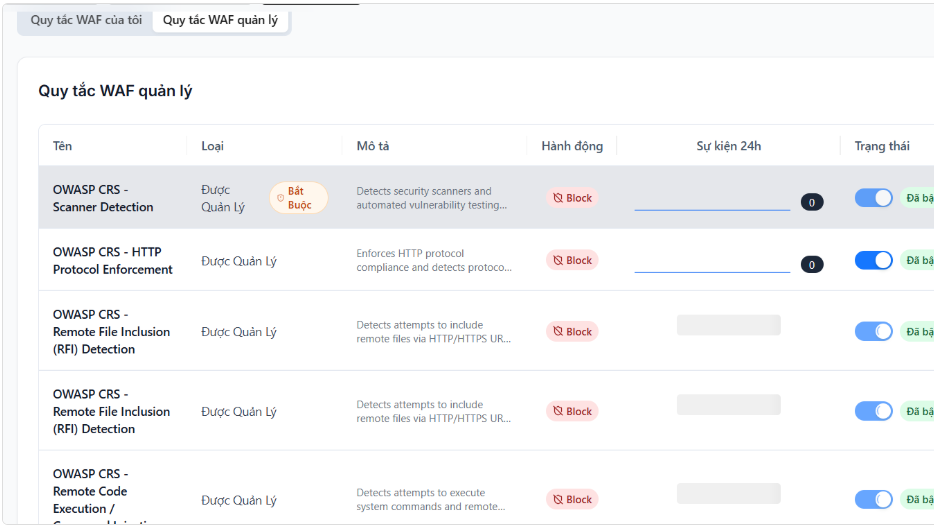This screenshot has height=526, width=936.
Task: Select 'Quy tắc WAF quản lý' tab
Action: (x=220, y=20)
